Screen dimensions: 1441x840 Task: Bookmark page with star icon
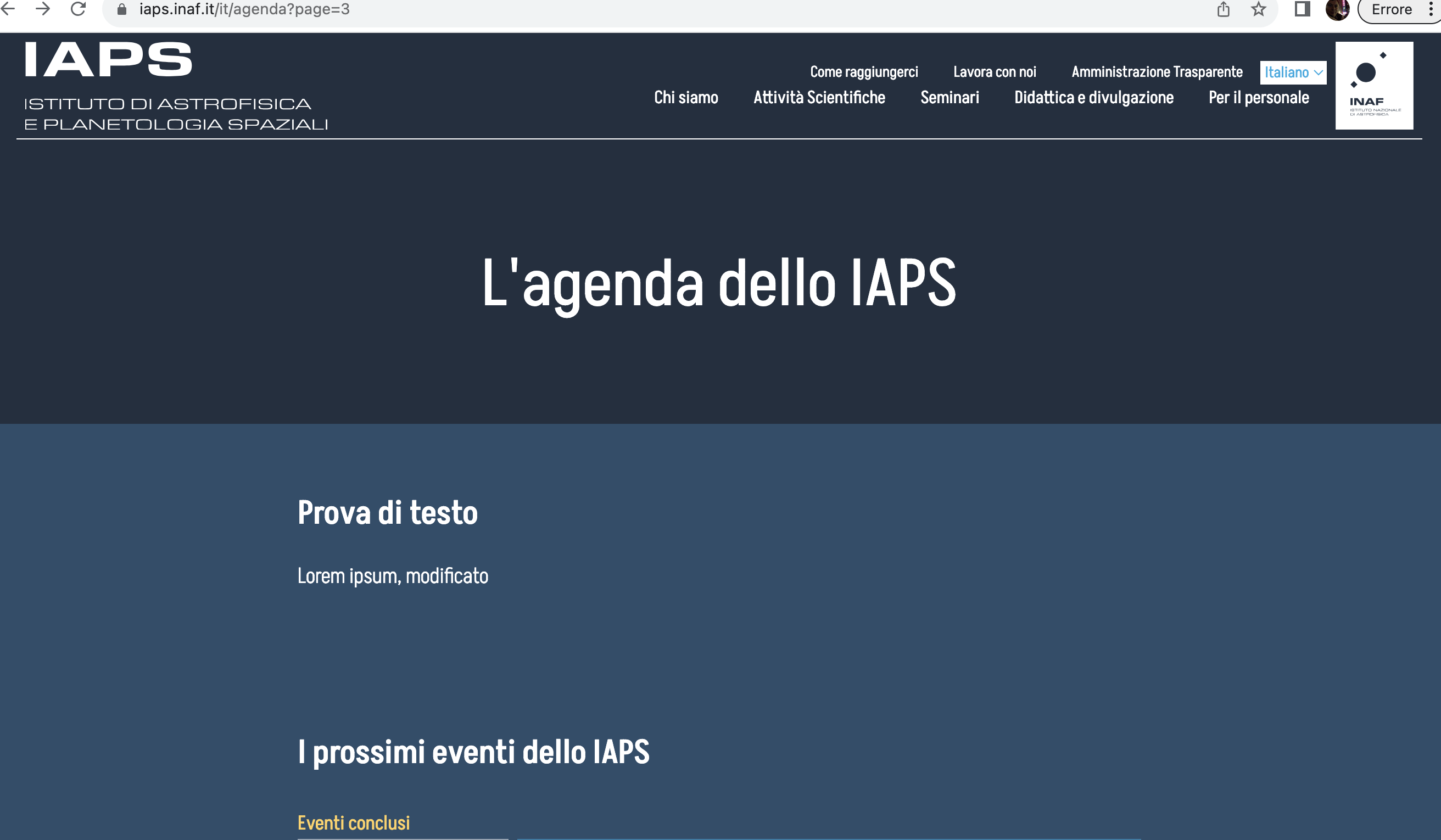point(1258,9)
